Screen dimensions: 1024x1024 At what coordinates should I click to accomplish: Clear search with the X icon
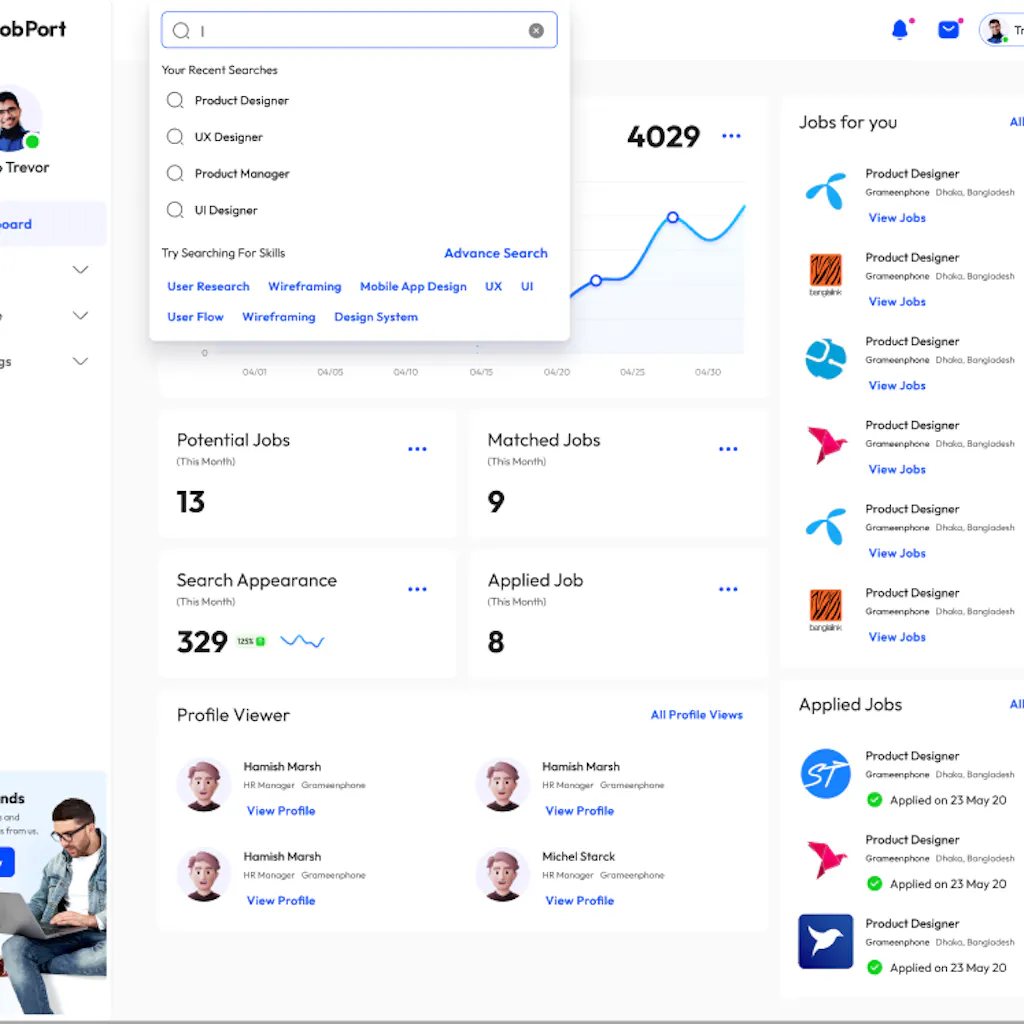pyautogui.click(x=536, y=31)
